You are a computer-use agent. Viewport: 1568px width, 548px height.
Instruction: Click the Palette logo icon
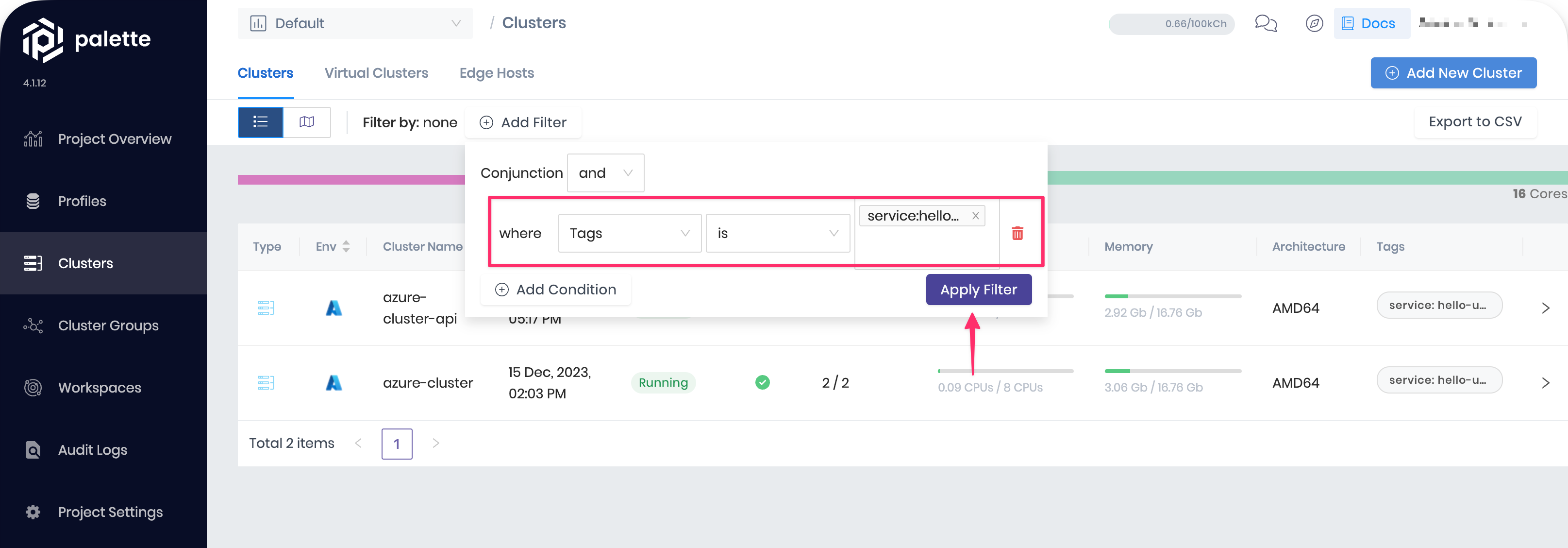click(43, 39)
